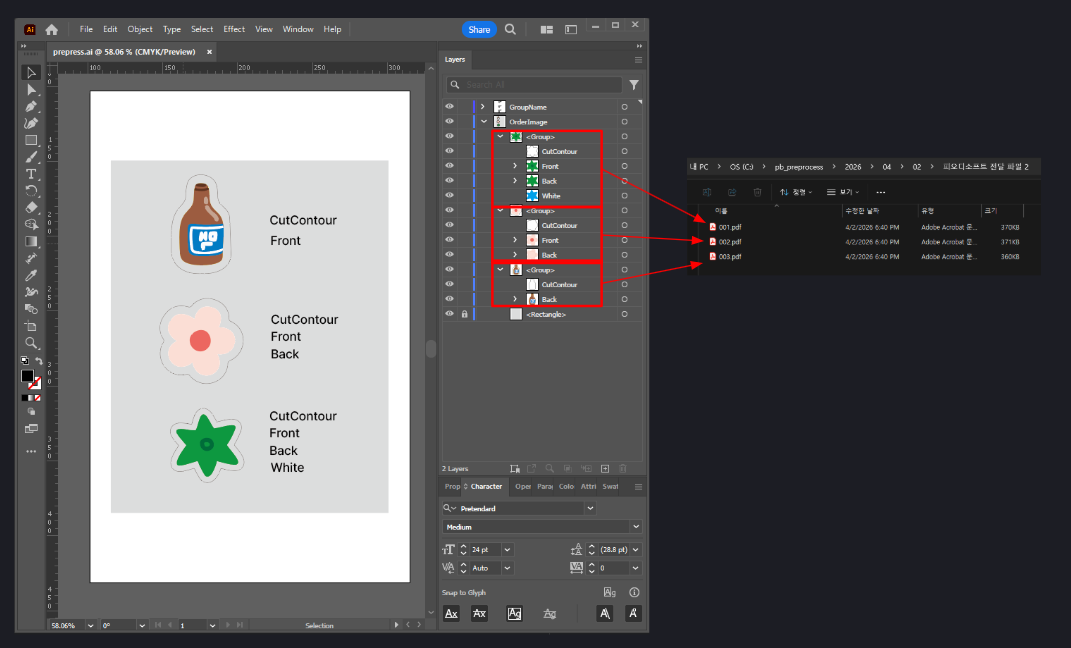
Task: Open the Effect menu
Action: [x=234, y=29]
